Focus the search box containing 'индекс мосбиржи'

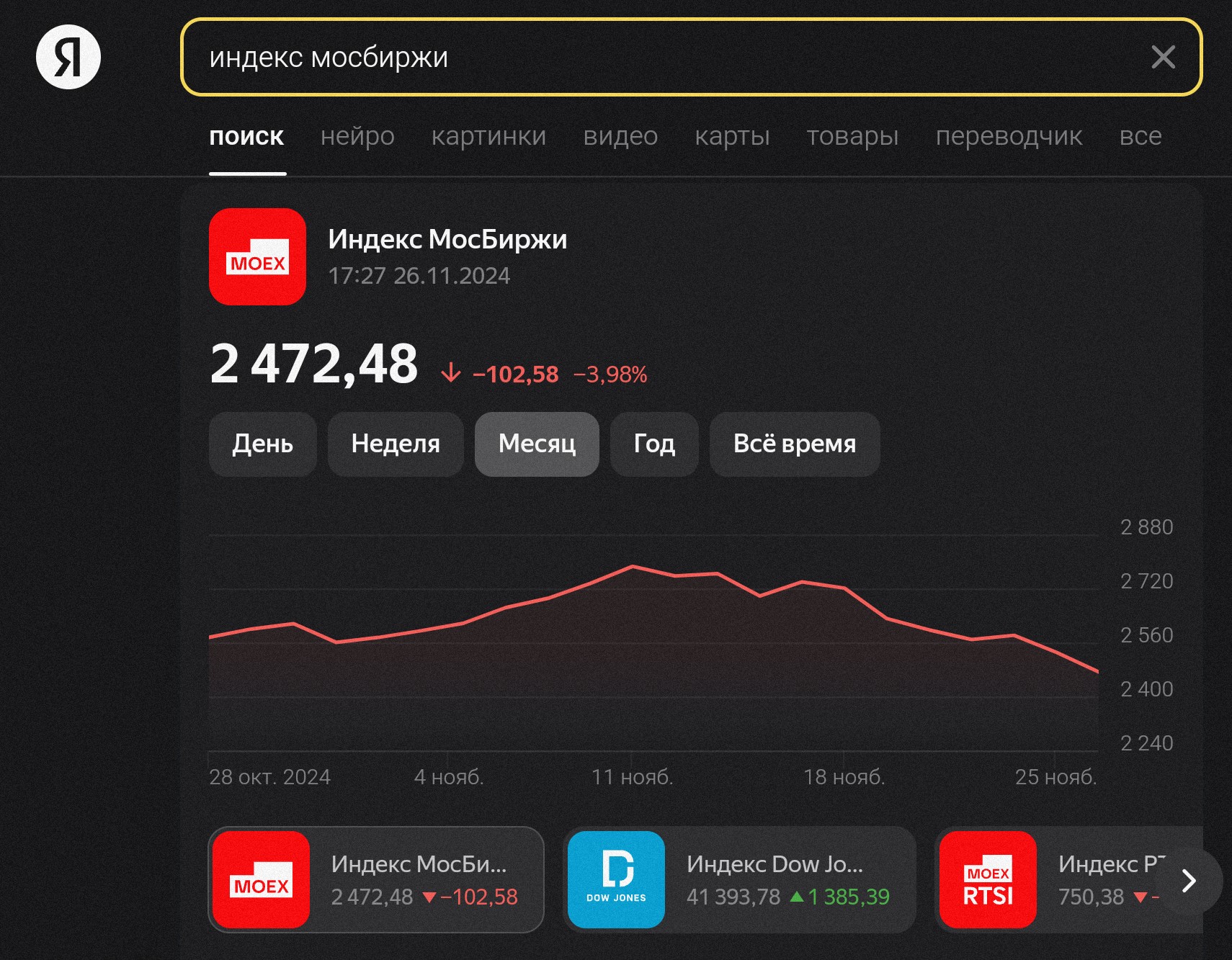(x=691, y=57)
